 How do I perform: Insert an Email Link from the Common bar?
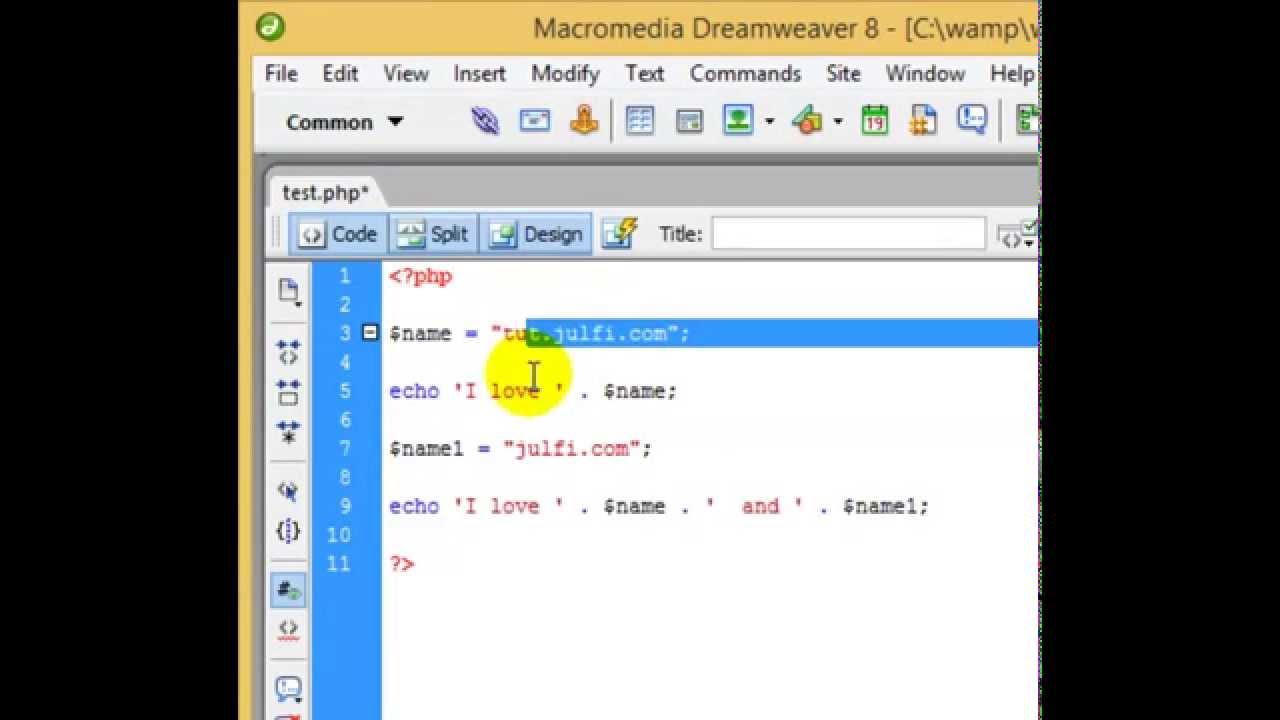(535, 121)
